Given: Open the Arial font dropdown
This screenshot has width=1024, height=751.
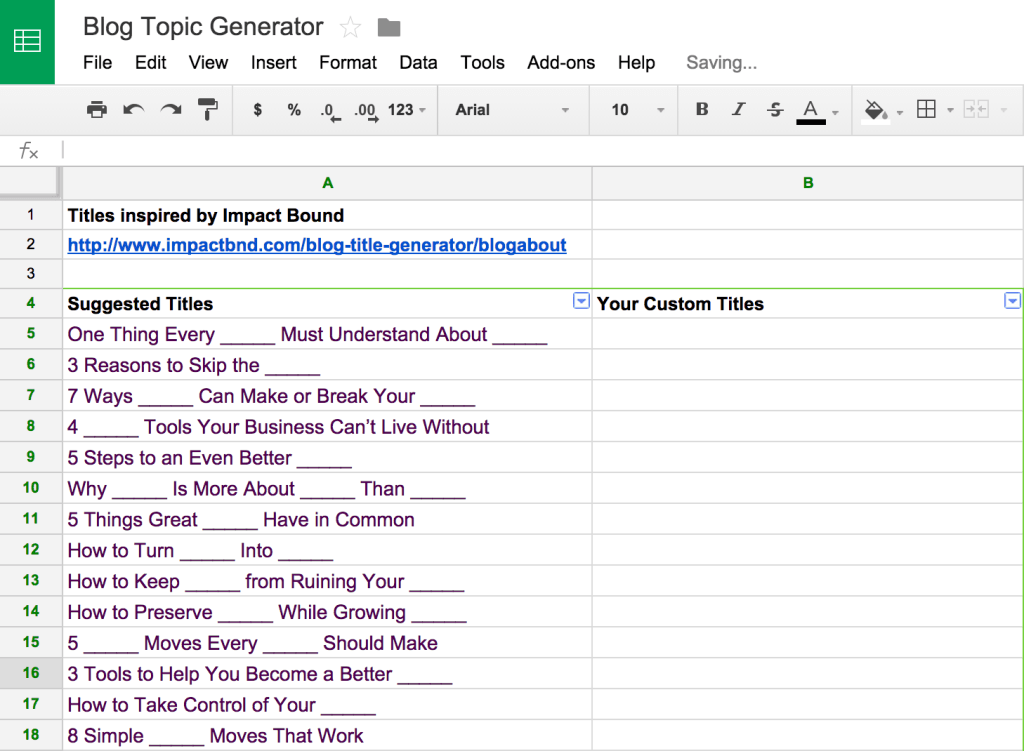Looking at the screenshot, I should 513,110.
